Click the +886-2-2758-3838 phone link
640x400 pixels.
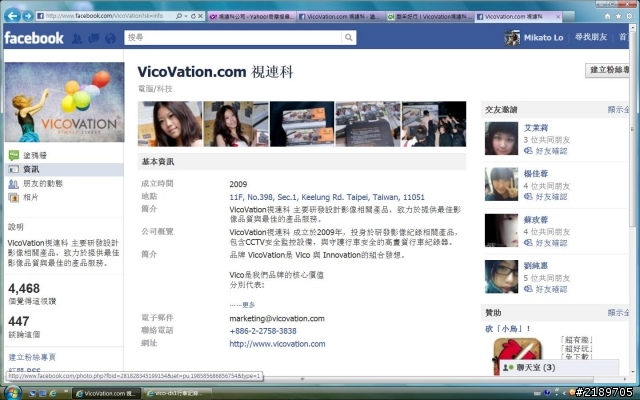pos(263,331)
